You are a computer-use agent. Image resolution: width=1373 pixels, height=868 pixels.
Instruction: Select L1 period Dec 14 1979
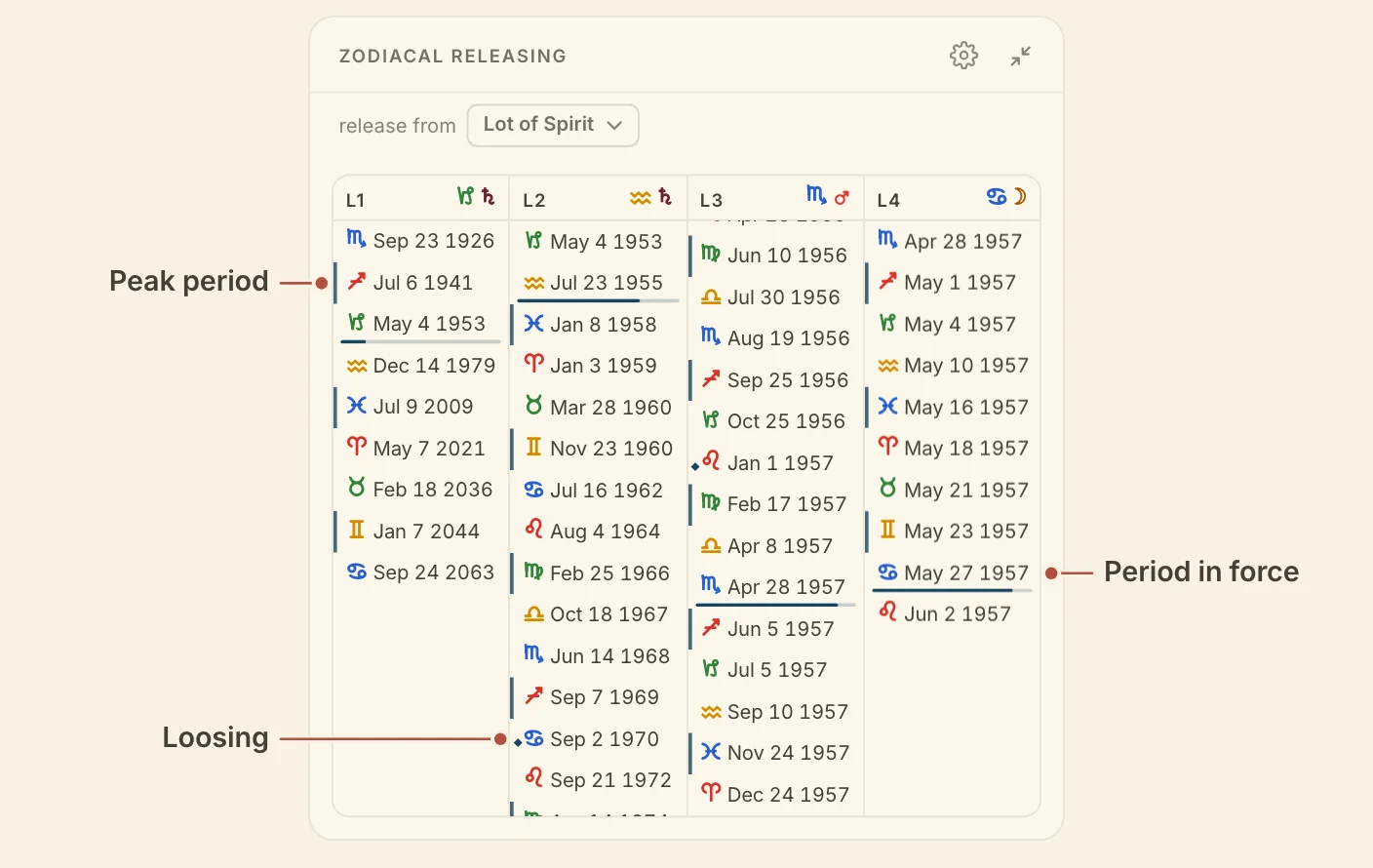coord(421,366)
